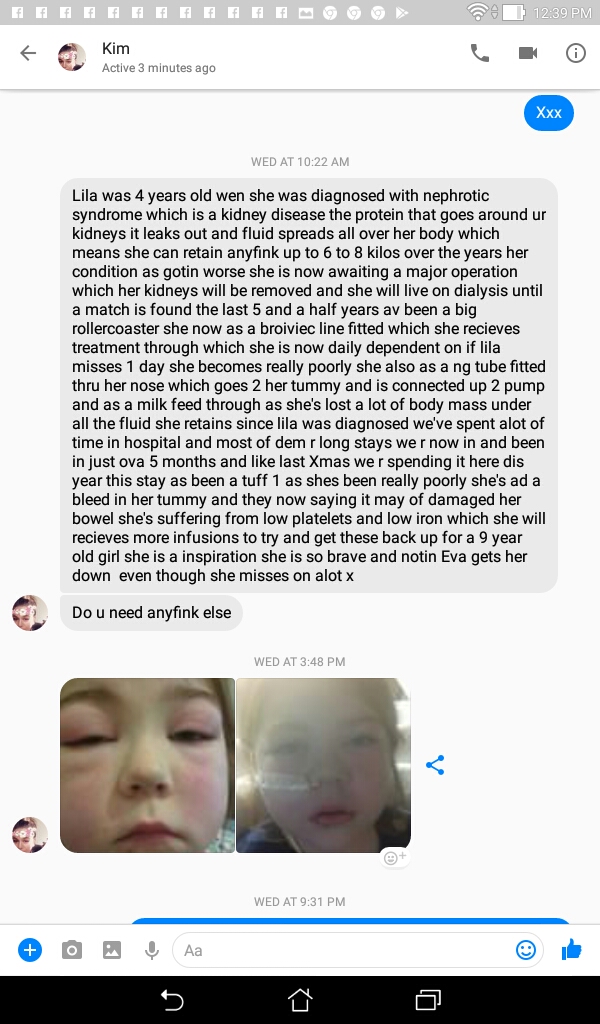This screenshot has height=1024, width=600.
Task: Open conversation info for Kim
Action: (575, 54)
